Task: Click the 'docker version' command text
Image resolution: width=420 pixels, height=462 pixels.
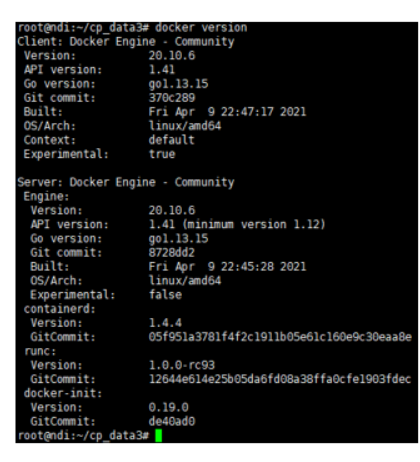Action: [201, 28]
